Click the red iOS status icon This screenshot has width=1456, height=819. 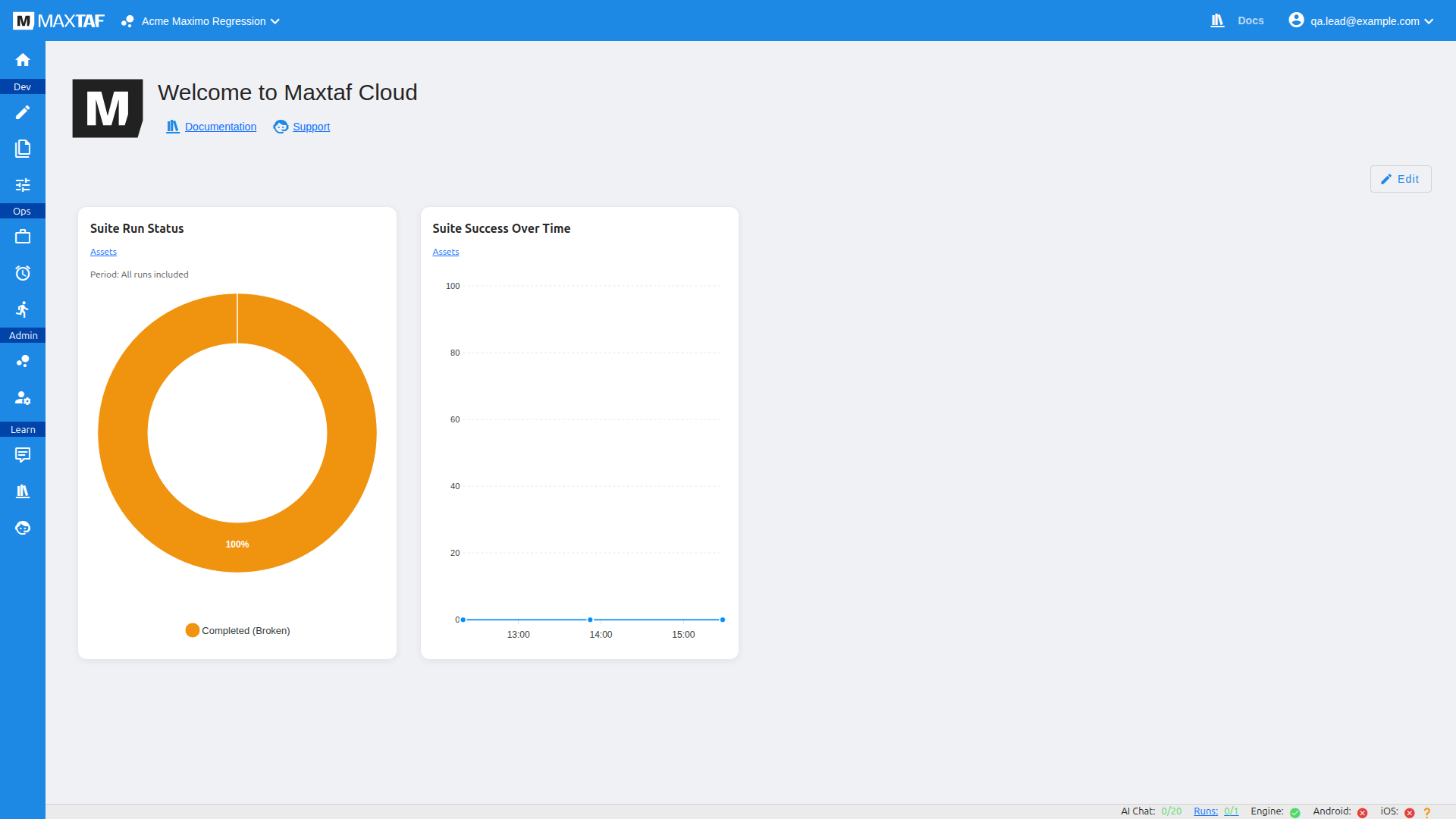(x=1409, y=812)
